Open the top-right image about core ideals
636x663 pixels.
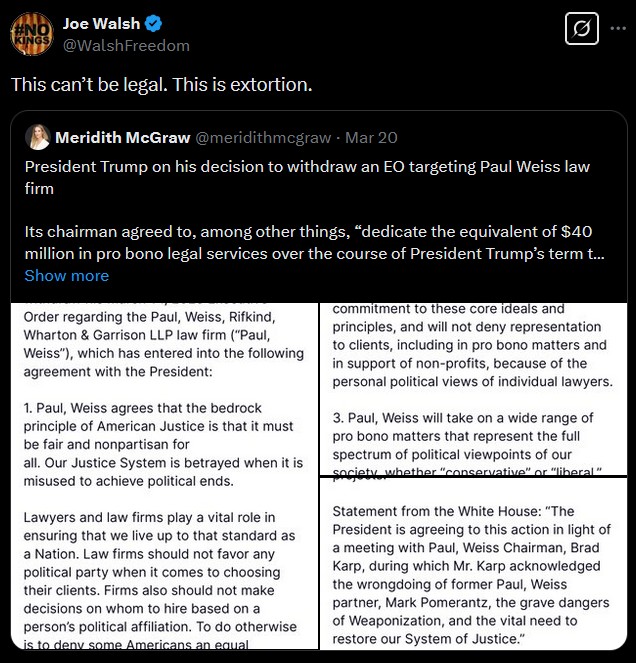coord(473,389)
